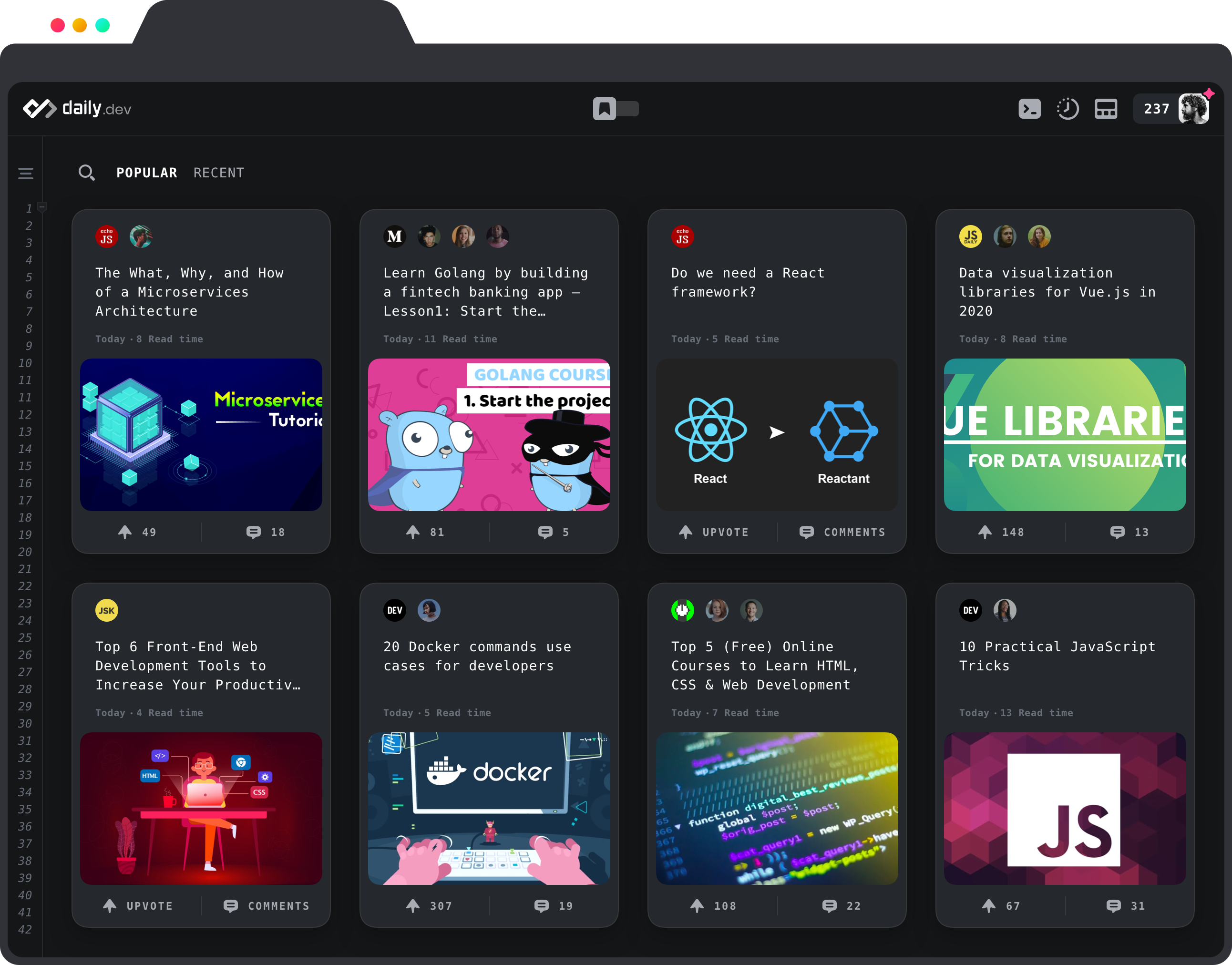The width and height of the screenshot is (1232, 965).
Task: Open the Golang Course gopher thumbnail
Action: pyautogui.click(x=489, y=435)
